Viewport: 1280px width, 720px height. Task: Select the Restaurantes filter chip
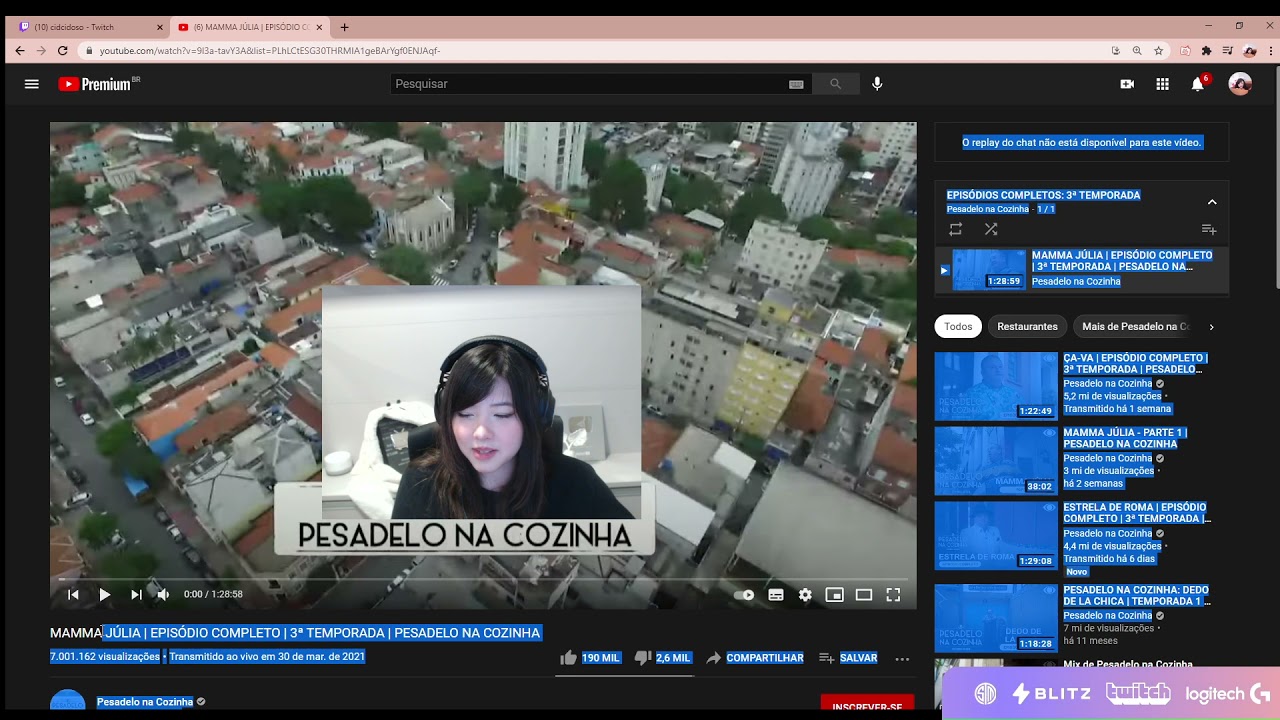(x=1027, y=326)
